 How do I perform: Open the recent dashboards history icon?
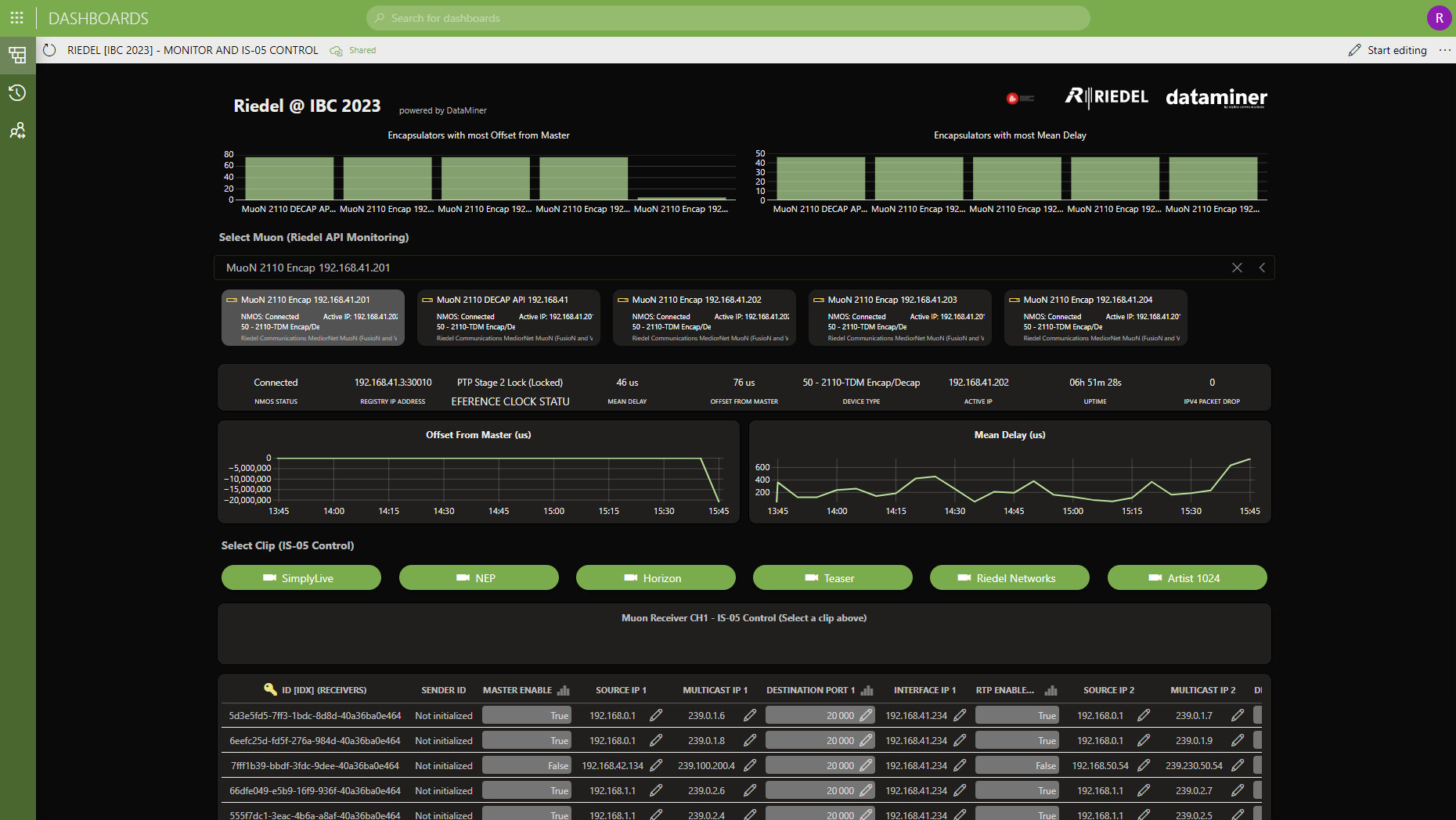17,93
